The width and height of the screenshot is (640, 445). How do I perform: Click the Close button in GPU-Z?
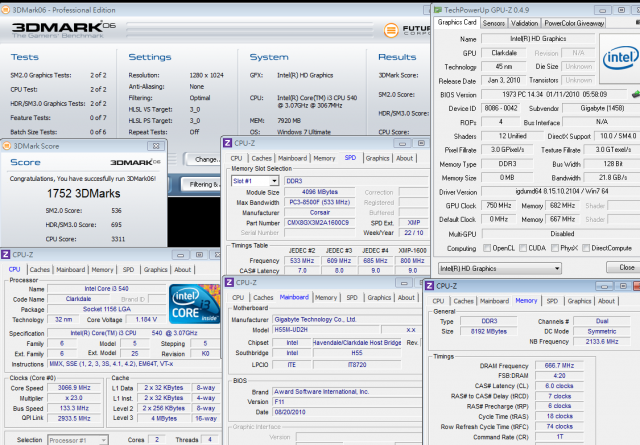tap(623, 267)
